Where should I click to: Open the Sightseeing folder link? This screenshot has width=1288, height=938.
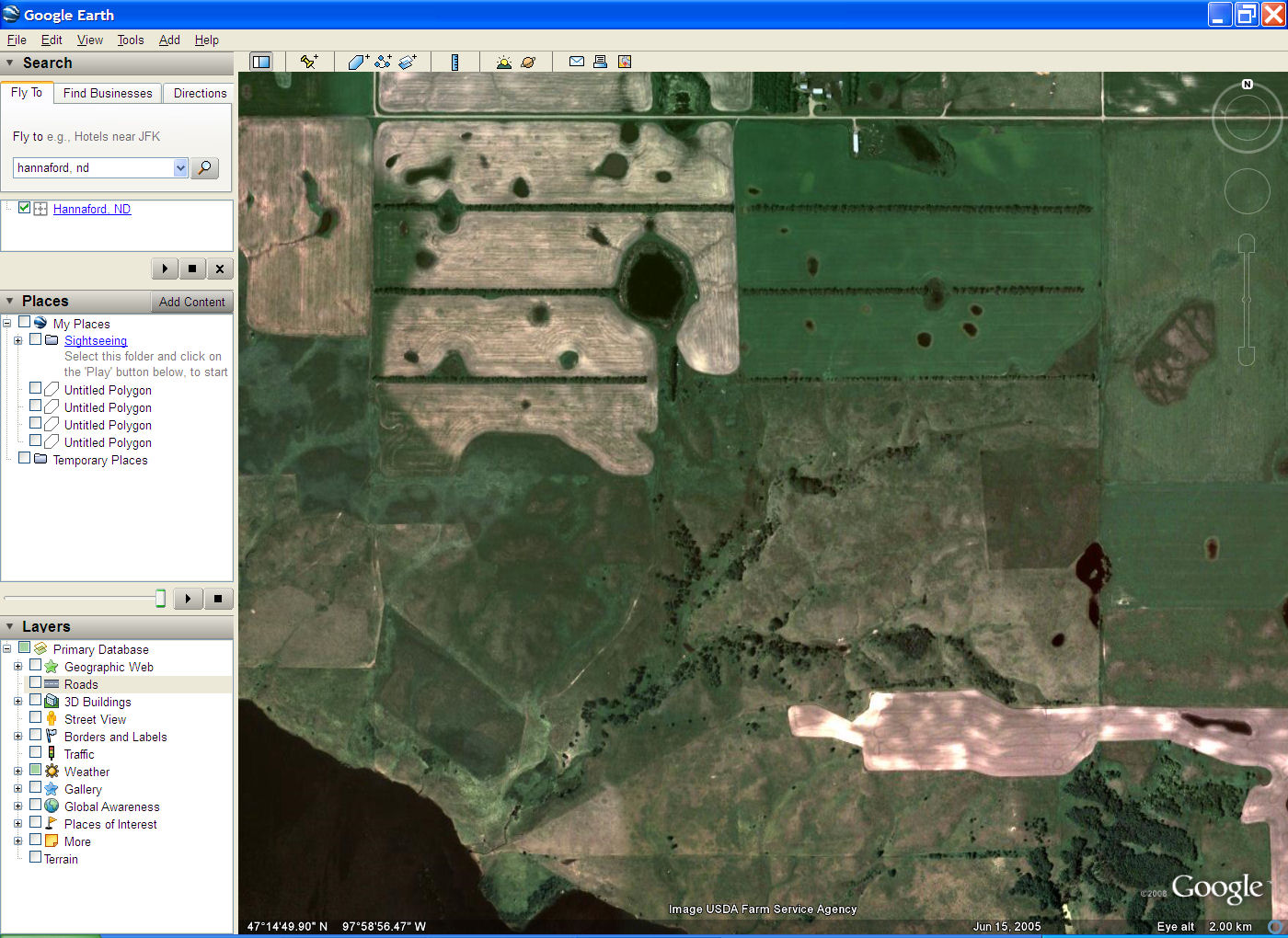tap(96, 340)
